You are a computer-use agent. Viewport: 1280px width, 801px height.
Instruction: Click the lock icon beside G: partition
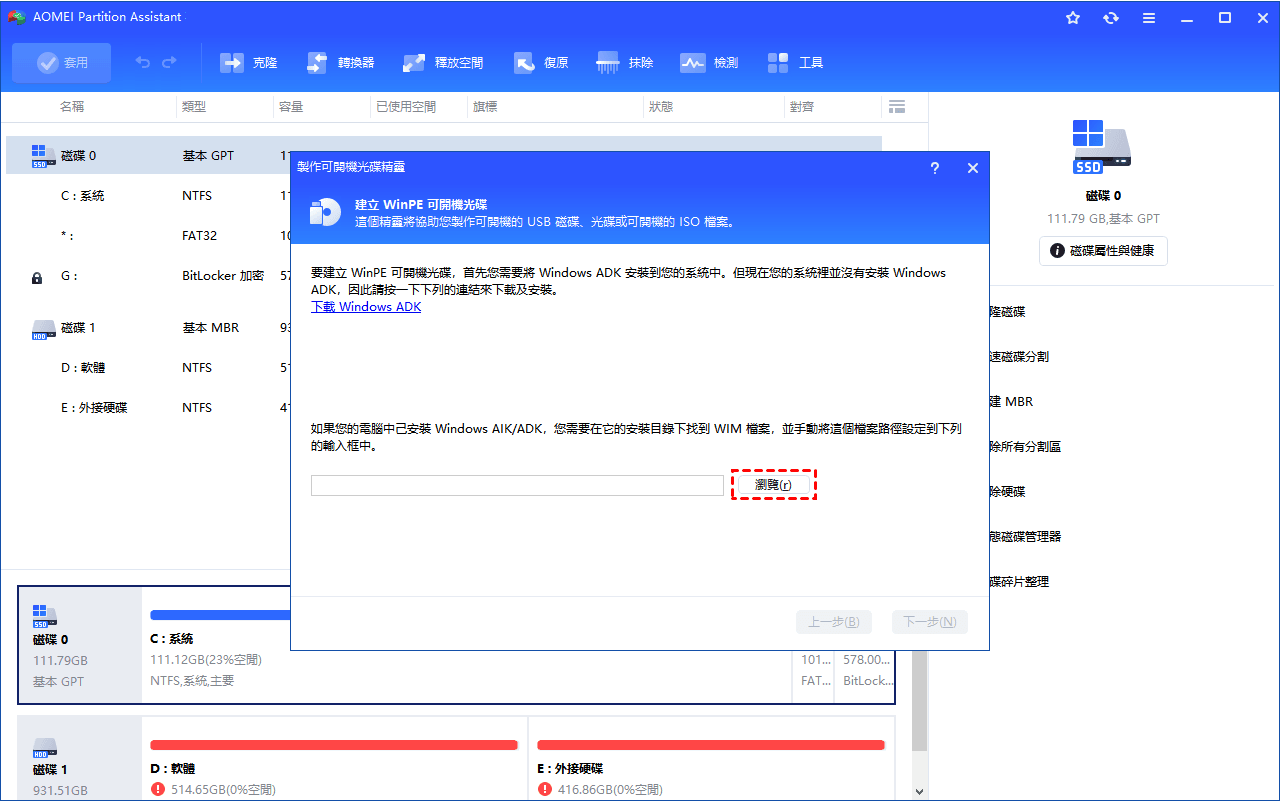[x=38, y=278]
